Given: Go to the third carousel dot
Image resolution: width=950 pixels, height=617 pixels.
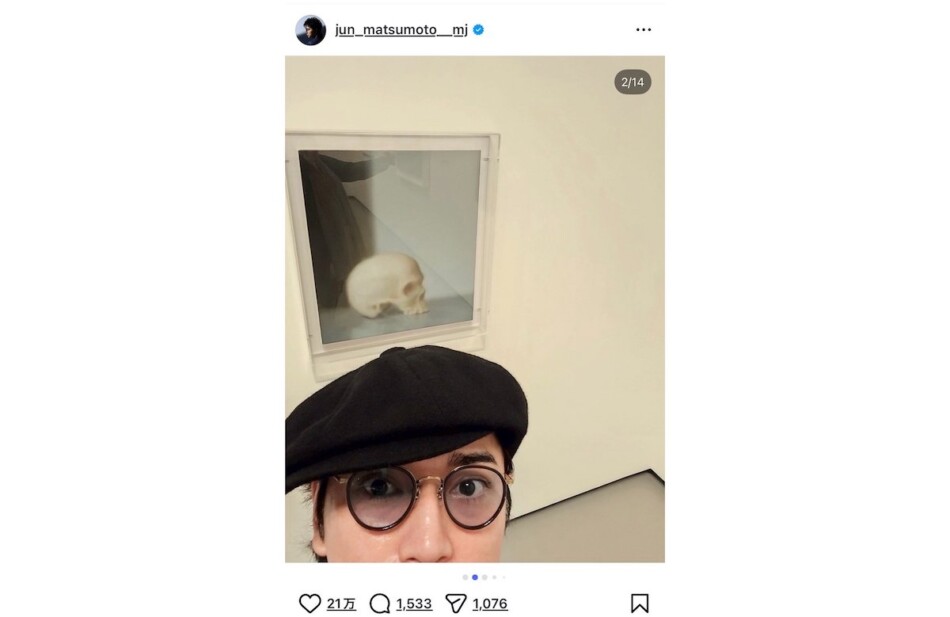Looking at the screenshot, I should (485, 577).
